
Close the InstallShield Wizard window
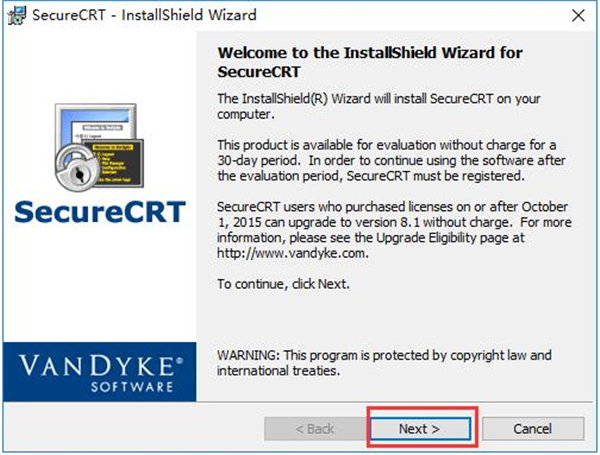pyautogui.click(x=577, y=15)
